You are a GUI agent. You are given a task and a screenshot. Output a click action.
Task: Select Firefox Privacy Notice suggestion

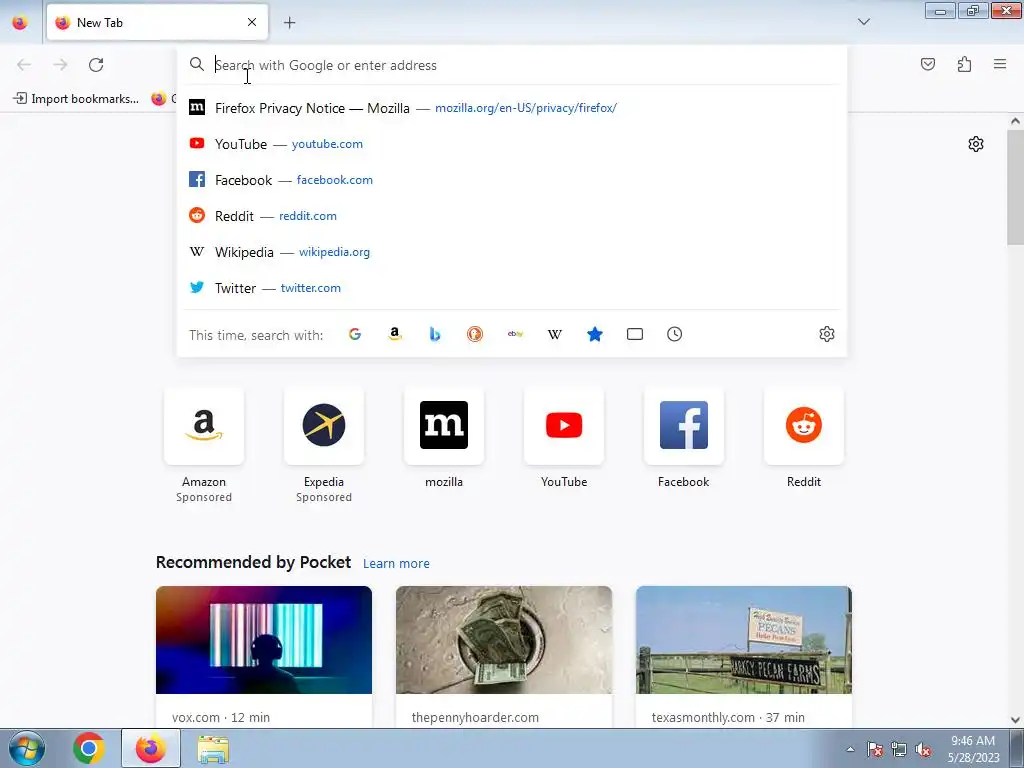click(512, 108)
